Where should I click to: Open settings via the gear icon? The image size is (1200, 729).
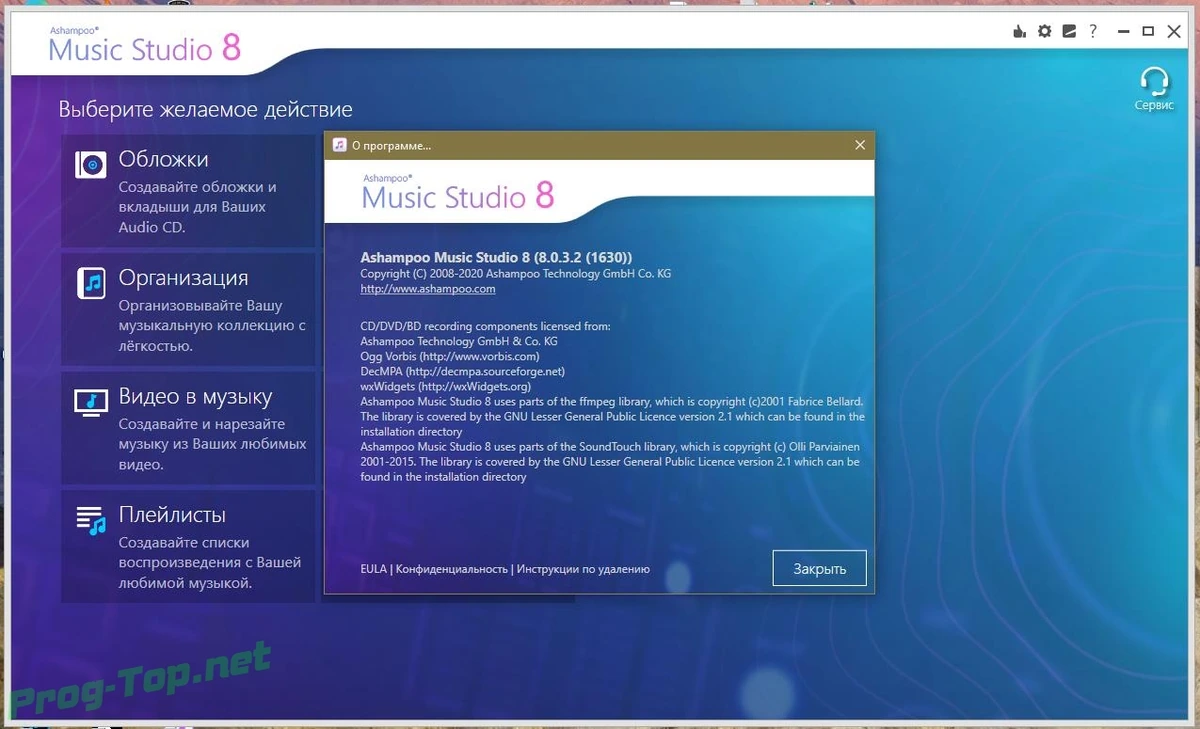[1045, 31]
